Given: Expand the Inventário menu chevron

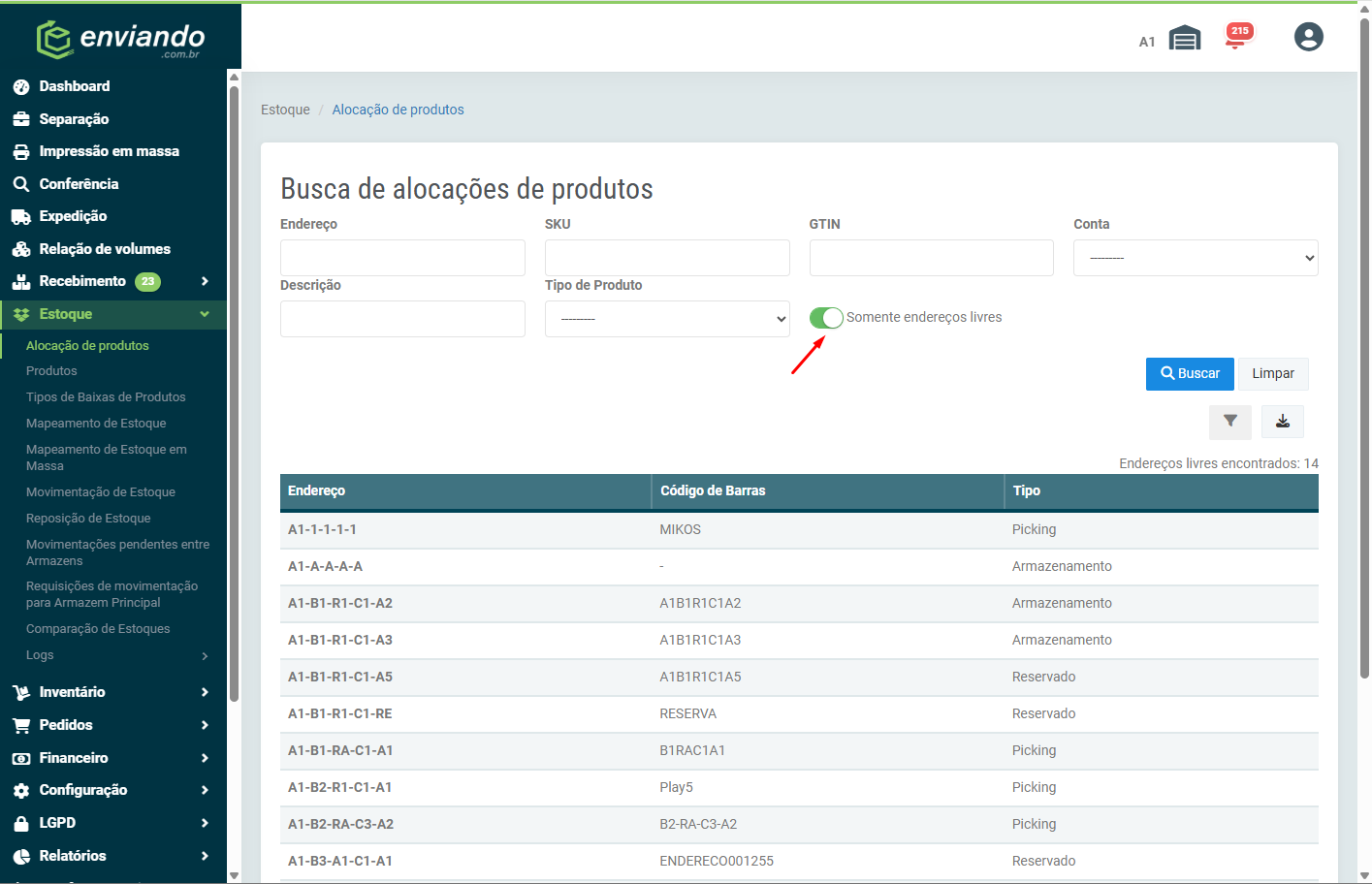Looking at the screenshot, I should tap(205, 692).
